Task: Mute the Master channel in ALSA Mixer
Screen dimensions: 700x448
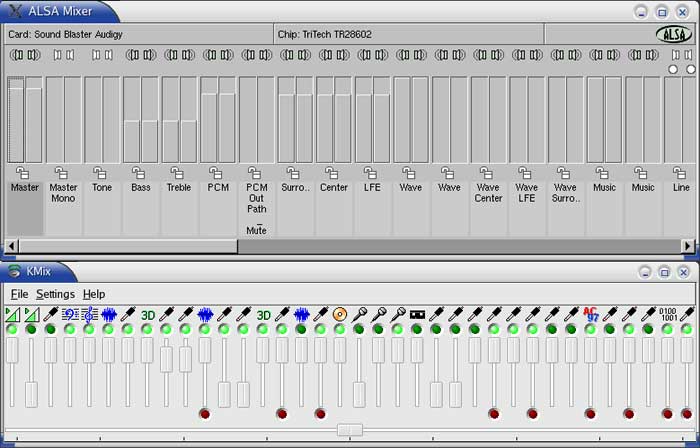Action: point(24,55)
